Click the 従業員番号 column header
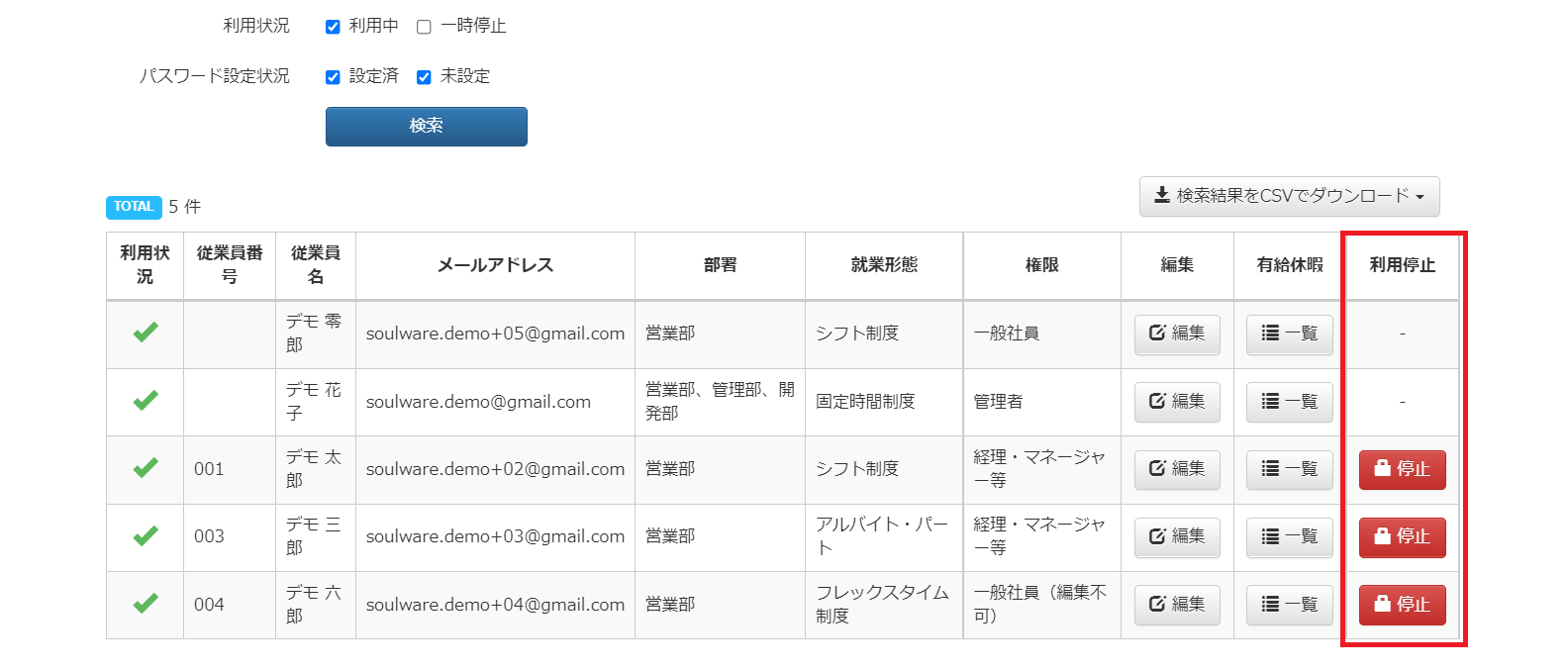The height and width of the screenshot is (670, 1568). (x=230, y=264)
